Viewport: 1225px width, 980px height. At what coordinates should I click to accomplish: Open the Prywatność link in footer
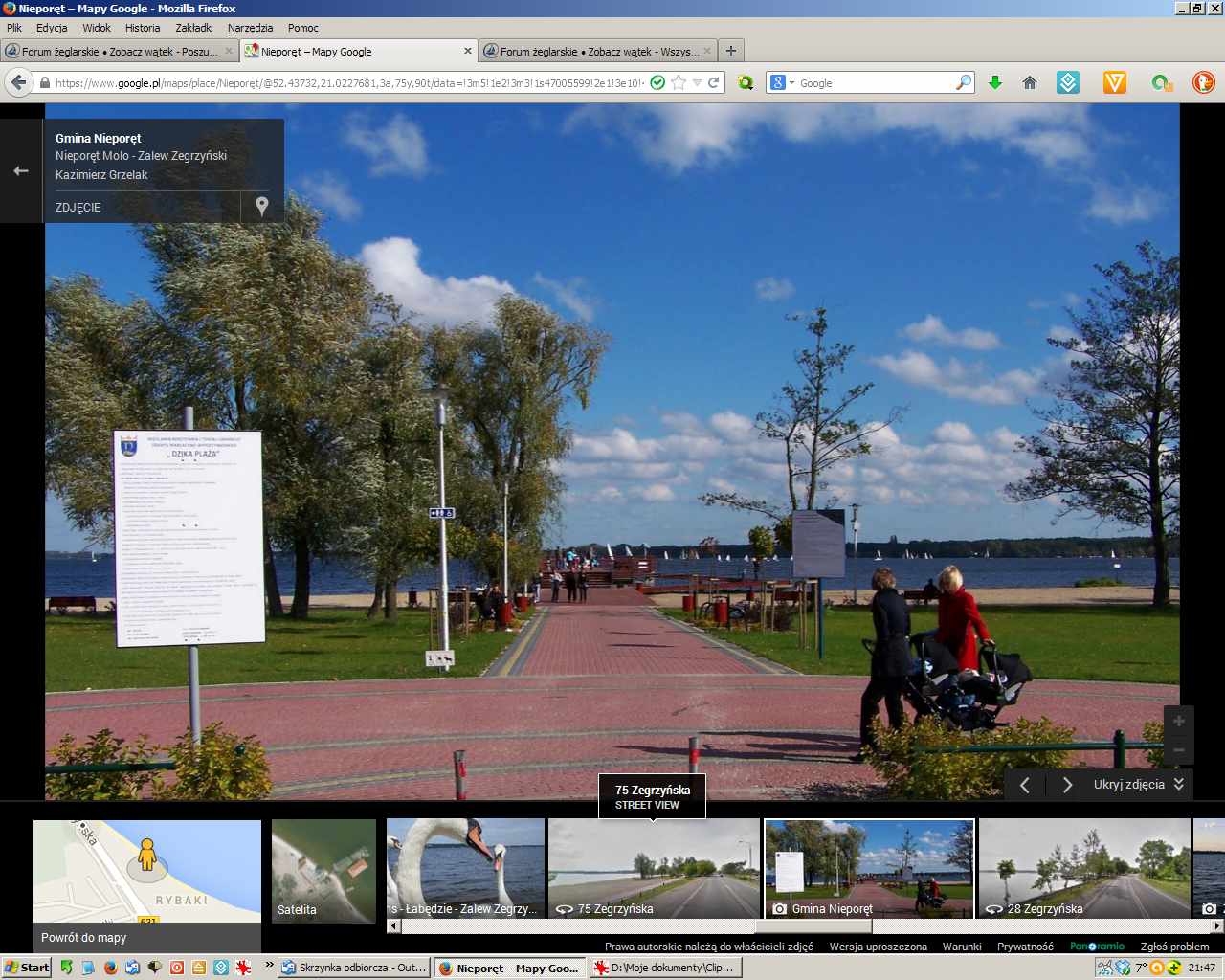pyautogui.click(x=1025, y=947)
